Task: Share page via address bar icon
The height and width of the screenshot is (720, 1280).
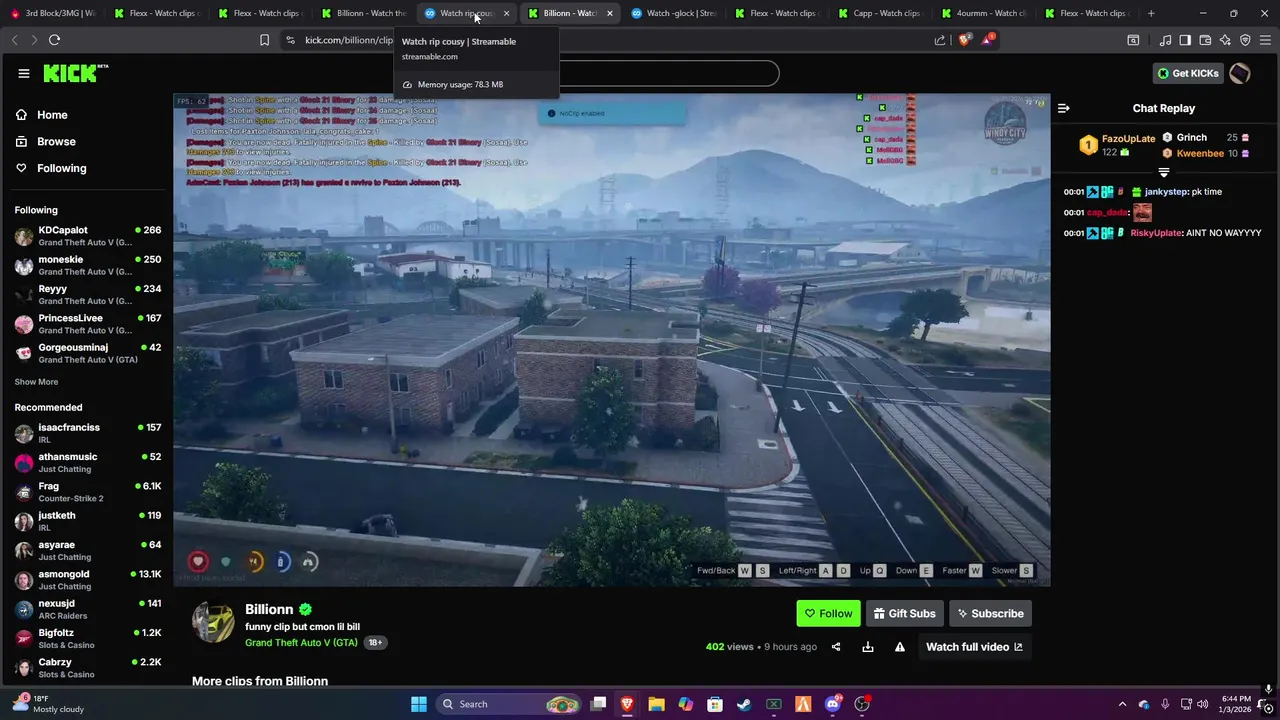Action: click(x=940, y=40)
